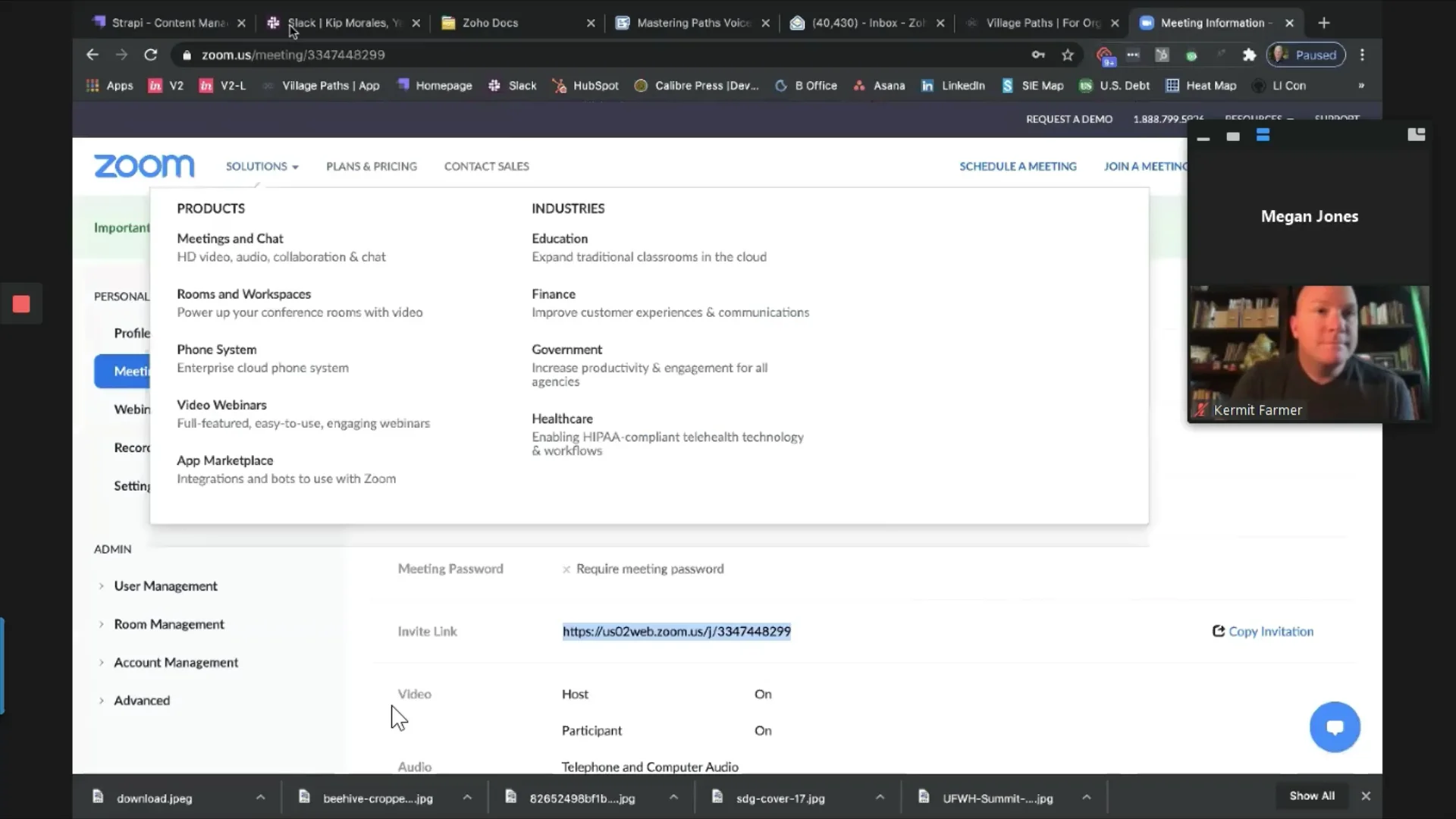The image size is (1456, 819).
Task: Close the downloads bar
Action: point(1366,795)
